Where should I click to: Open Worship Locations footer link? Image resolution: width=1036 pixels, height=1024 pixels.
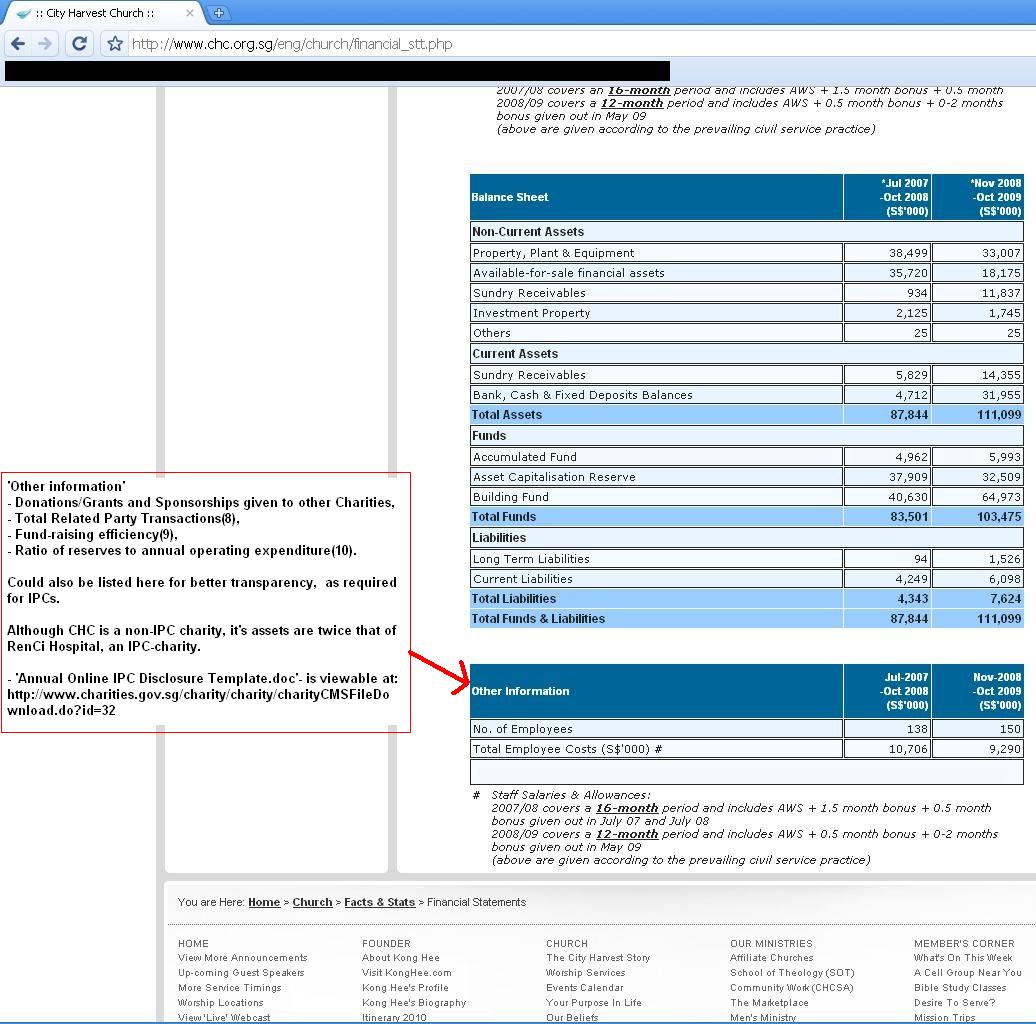pyautogui.click(x=220, y=1003)
